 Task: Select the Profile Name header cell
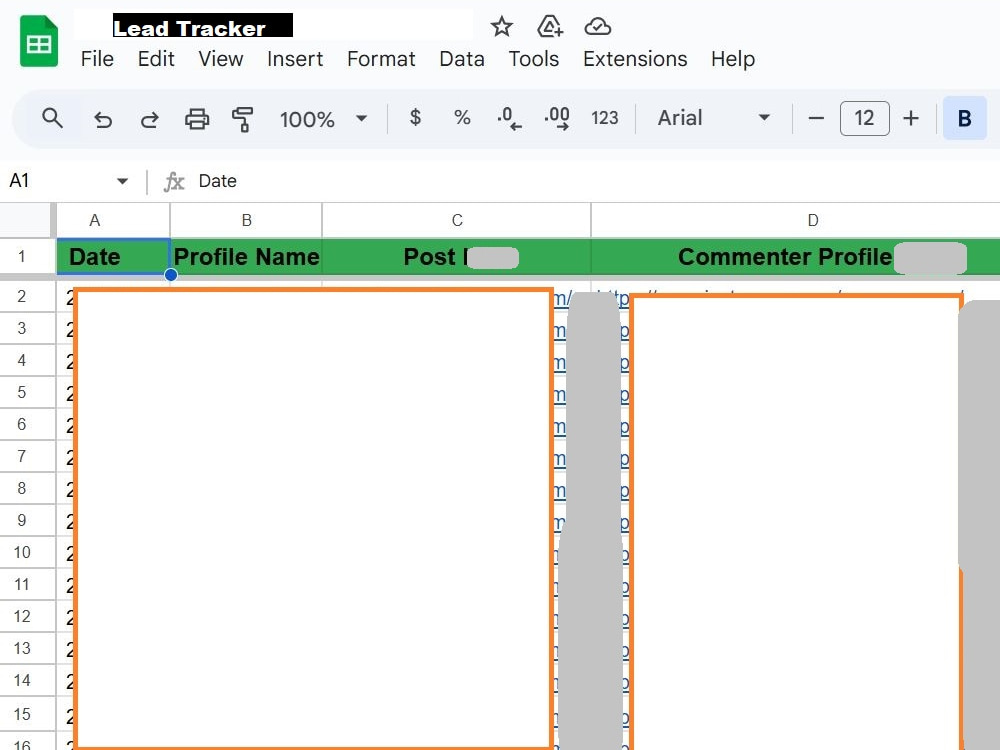tap(246, 256)
